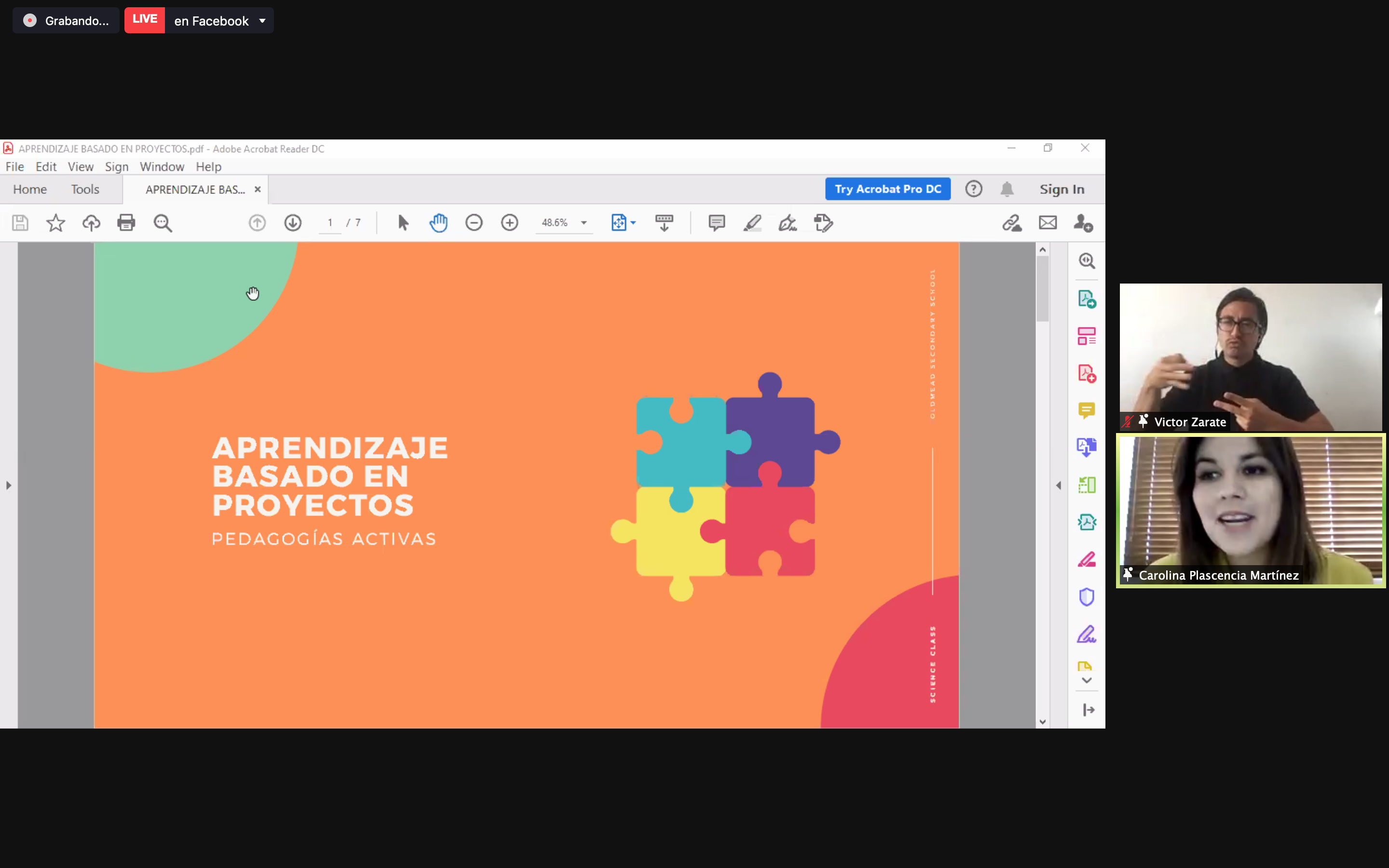The image size is (1389, 868).
Task: Star this document as favorite
Action: coord(55,223)
